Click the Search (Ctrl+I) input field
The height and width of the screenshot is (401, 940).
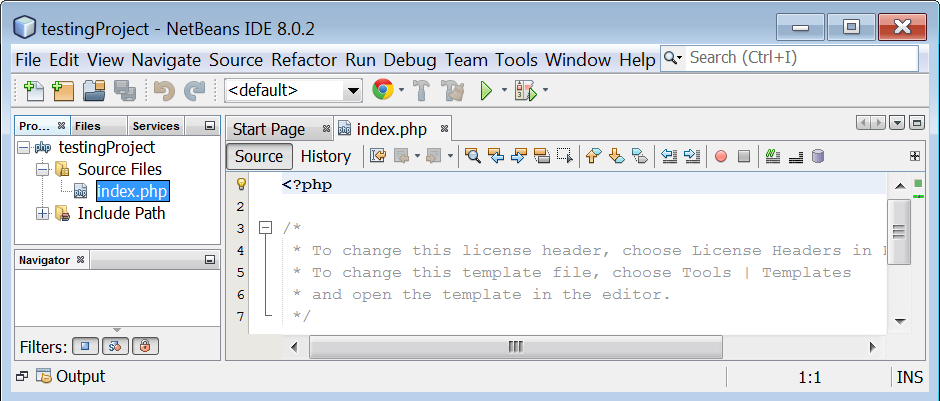(802, 58)
